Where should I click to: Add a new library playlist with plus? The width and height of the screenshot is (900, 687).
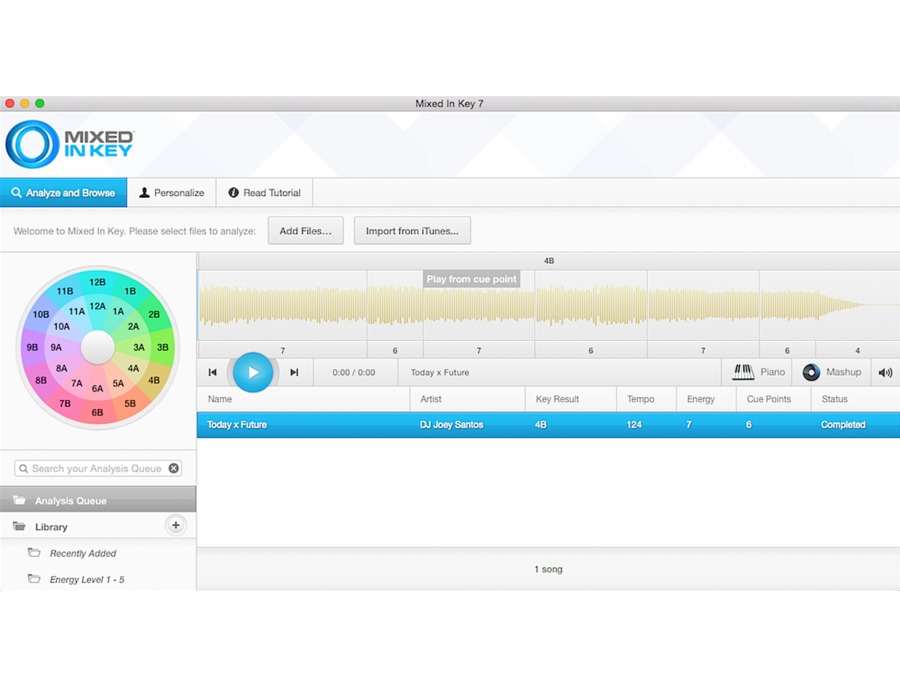coord(176,525)
